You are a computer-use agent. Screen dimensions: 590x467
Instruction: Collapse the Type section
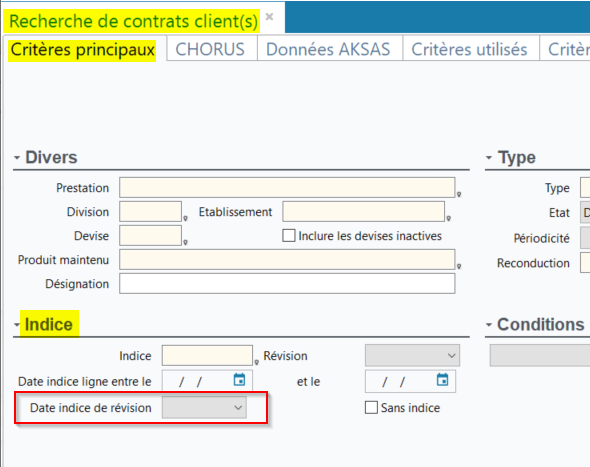[x=489, y=157]
